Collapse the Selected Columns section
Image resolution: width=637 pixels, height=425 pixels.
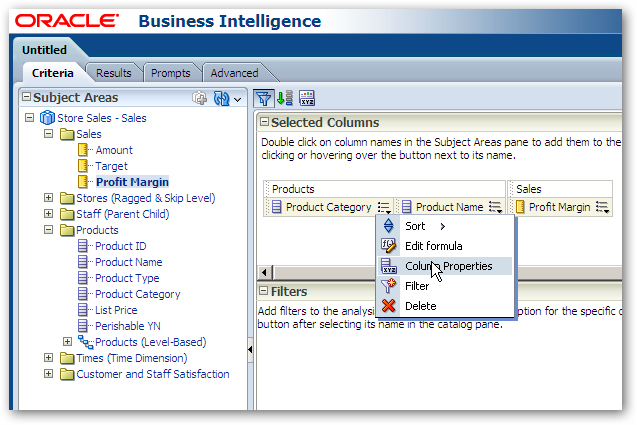(x=264, y=122)
